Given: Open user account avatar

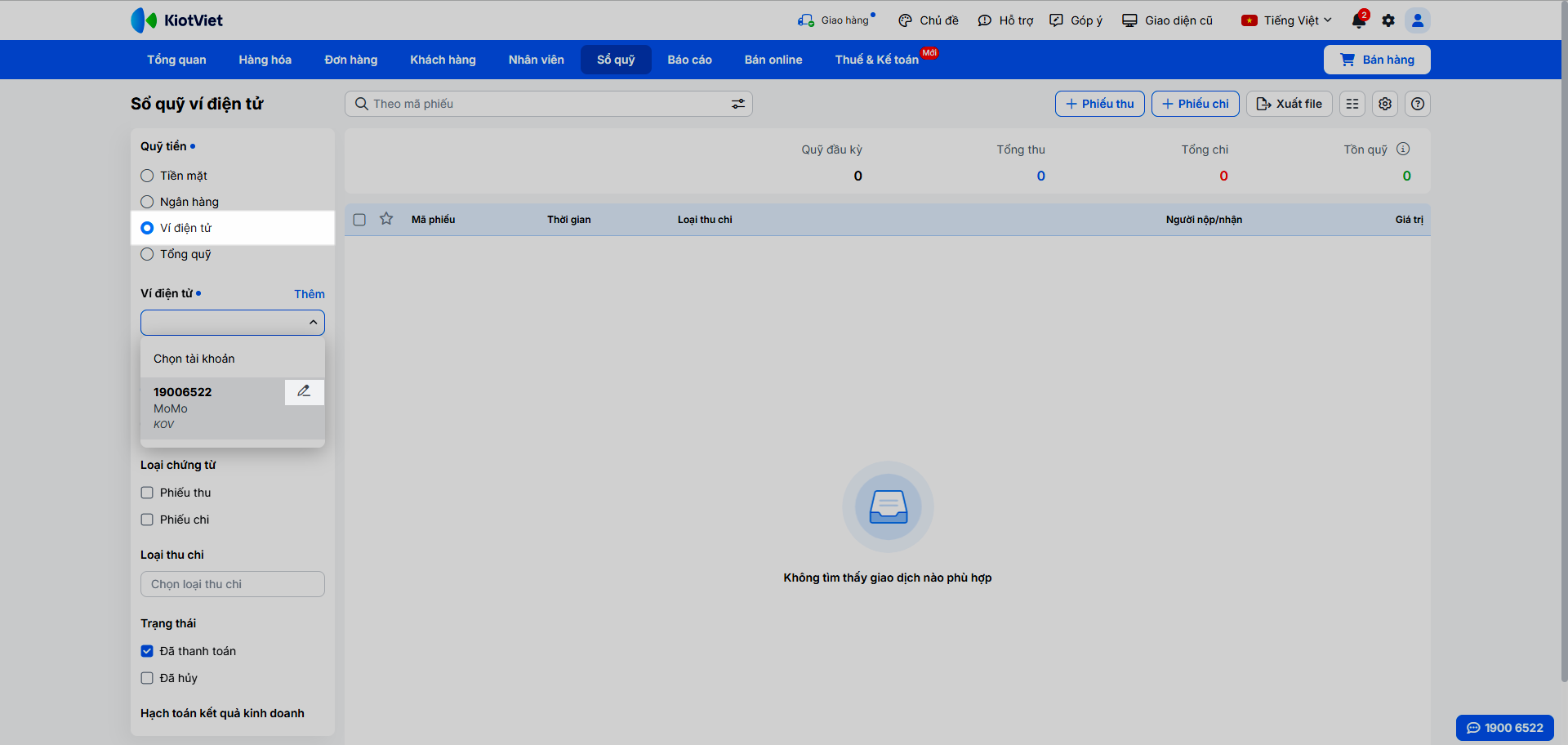Looking at the screenshot, I should tap(1418, 20).
